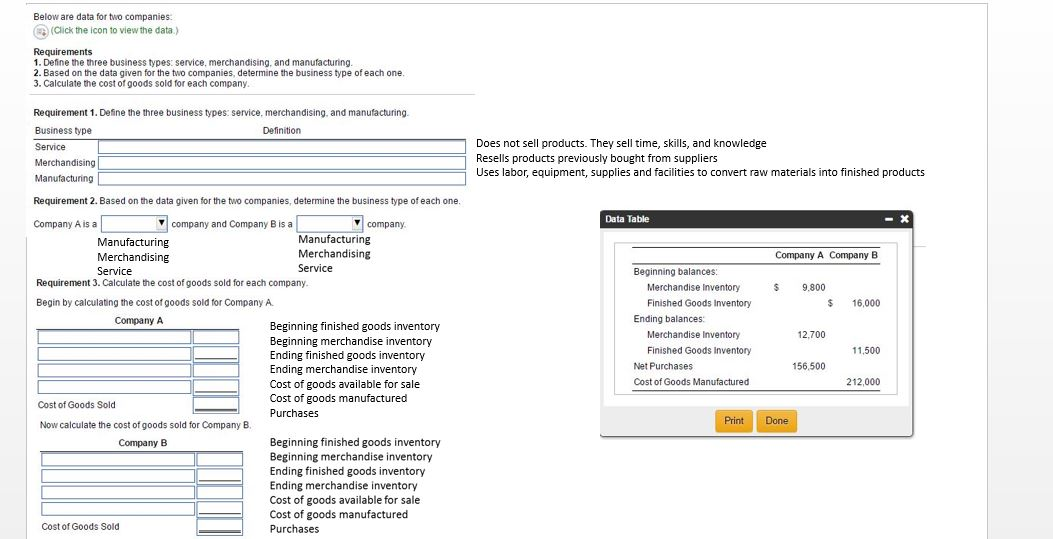Screen dimensions: 1053x539
Task: Minimize the Data Table popup
Action: tap(890, 219)
